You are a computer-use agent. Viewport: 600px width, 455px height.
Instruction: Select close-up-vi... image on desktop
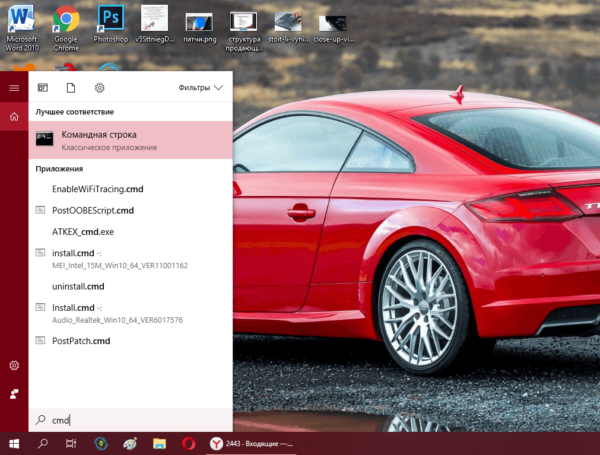click(x=333, y=29)
